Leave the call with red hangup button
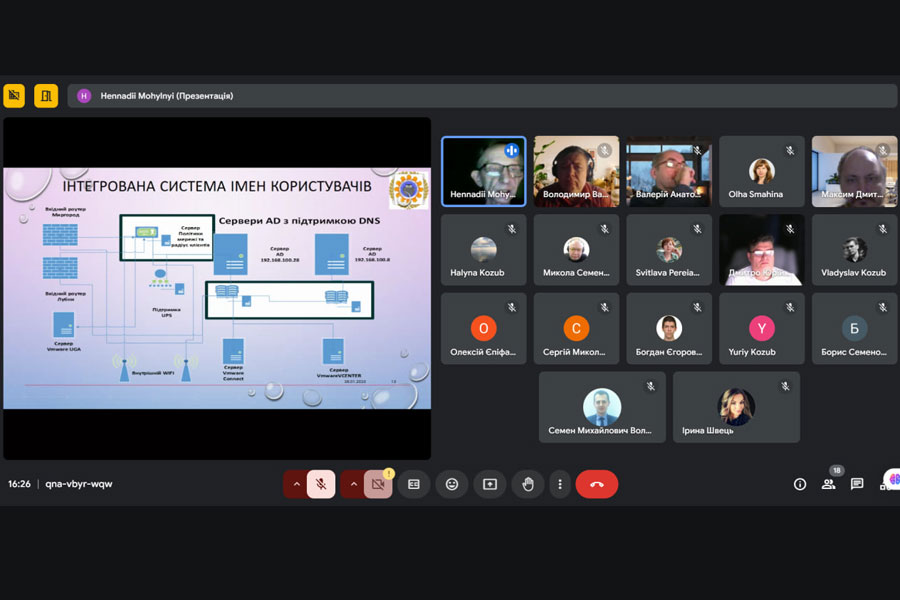Image resolution: width=900 pixels, height=600 pixels. pos(596,484)
